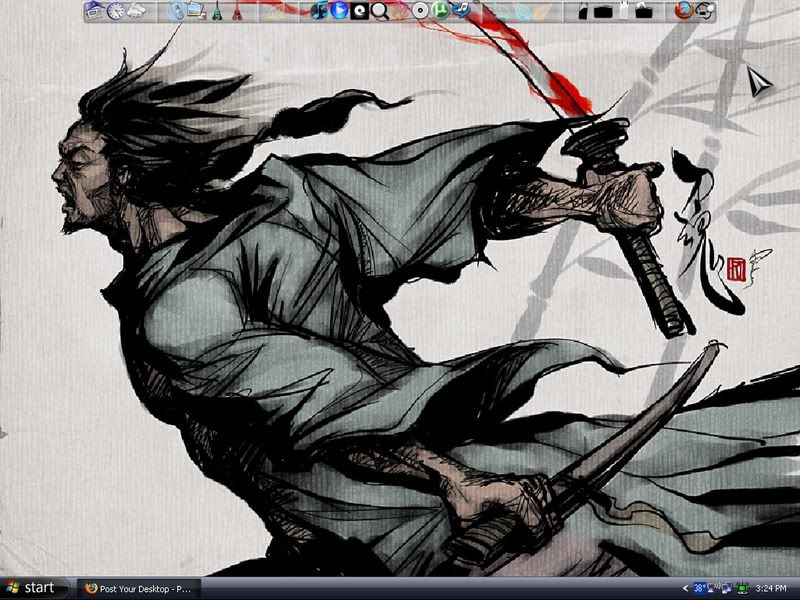Launch the green uTorrent dock icon
The height and width of the screenshot is (600, 800).
(x=440, y=10)
